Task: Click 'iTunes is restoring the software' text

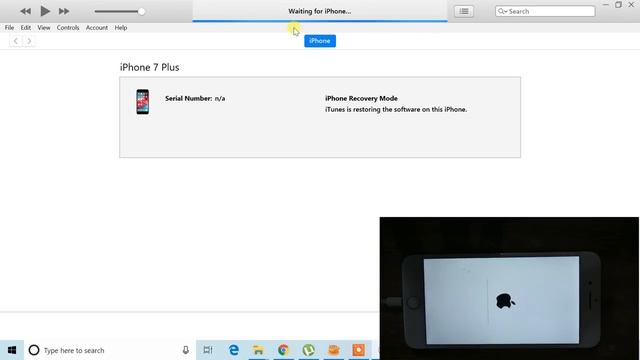Action: click(396, 109)
